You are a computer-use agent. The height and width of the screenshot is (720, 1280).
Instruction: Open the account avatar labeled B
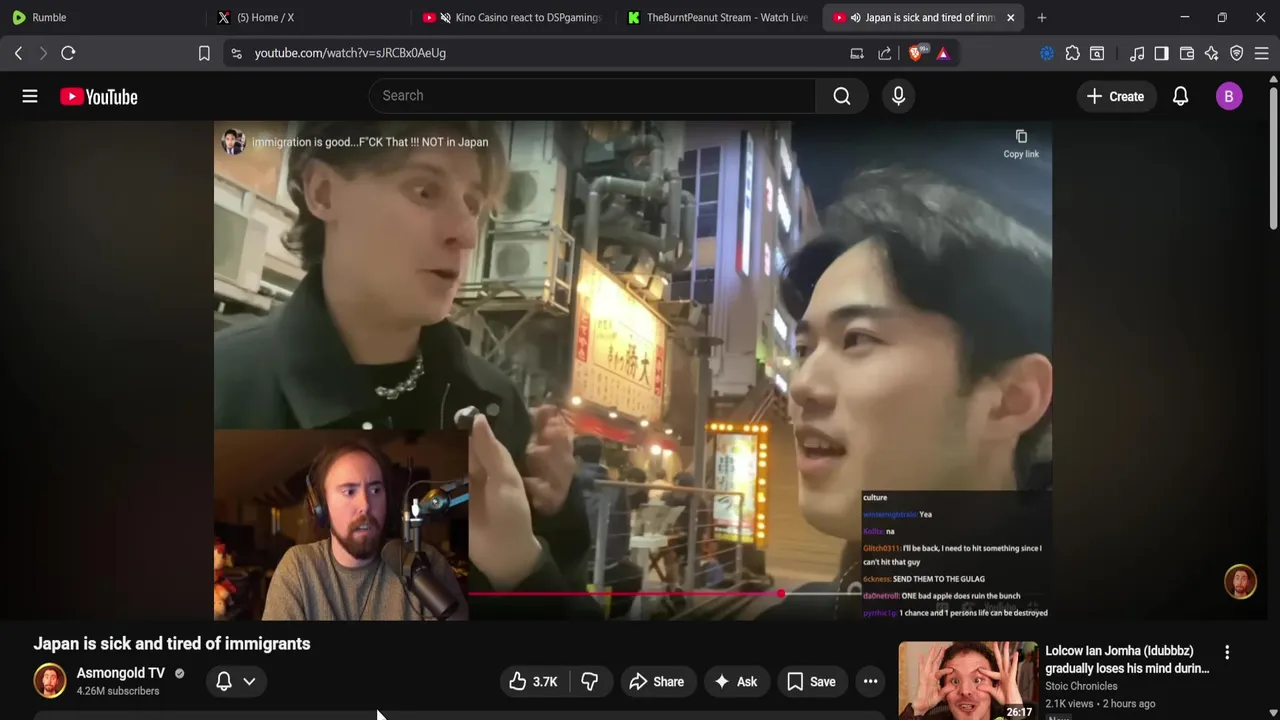[x=1229, y=96]
